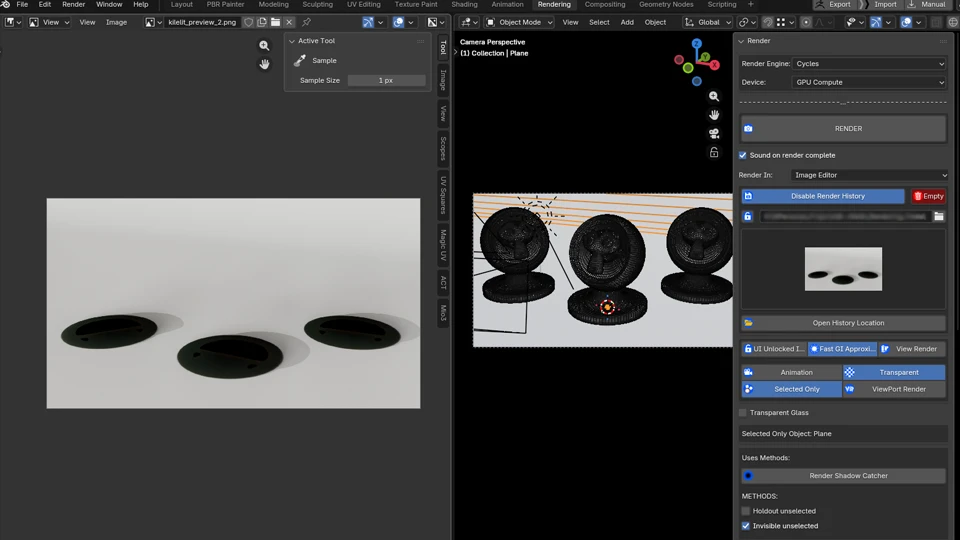Click the render history preview thumbnail
The image size is (960, 540).
pyautogui.click(x=843, y=269)
